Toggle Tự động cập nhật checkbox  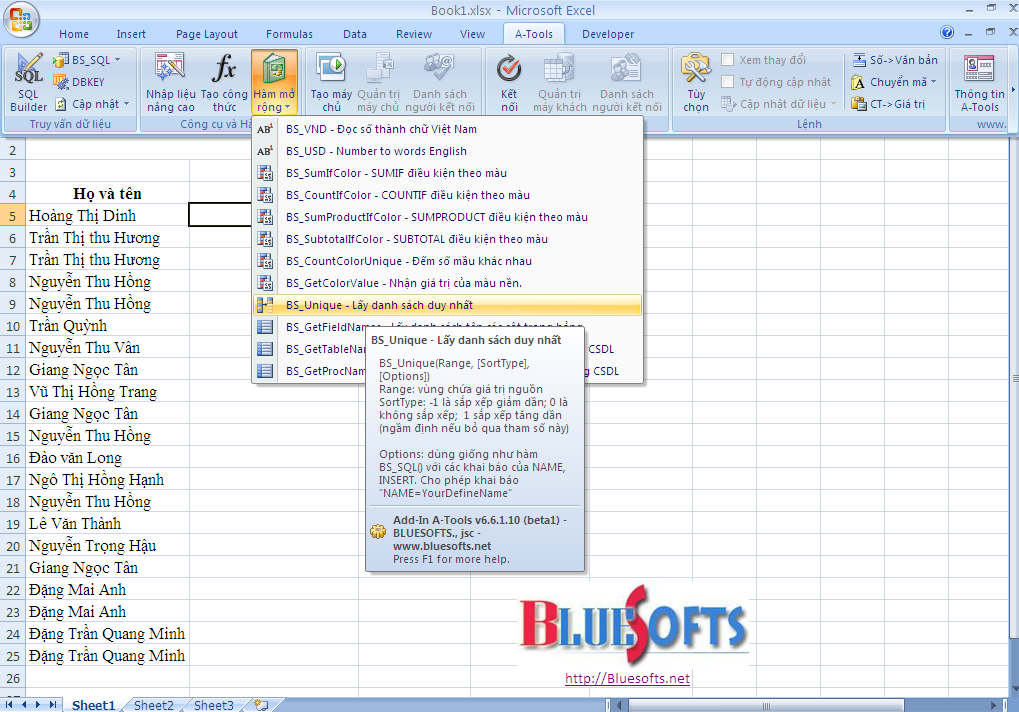click(x=728, y=82)
